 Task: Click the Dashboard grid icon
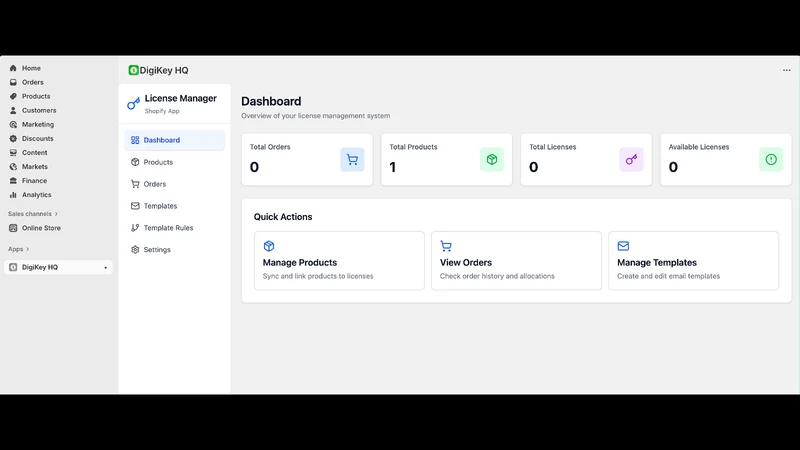coord(135,140)
